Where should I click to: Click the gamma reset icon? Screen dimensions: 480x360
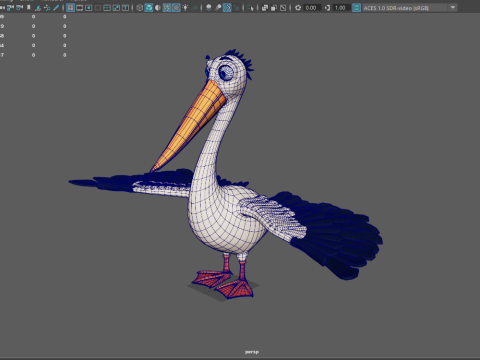pyautogui.click(x=327, y=8)
